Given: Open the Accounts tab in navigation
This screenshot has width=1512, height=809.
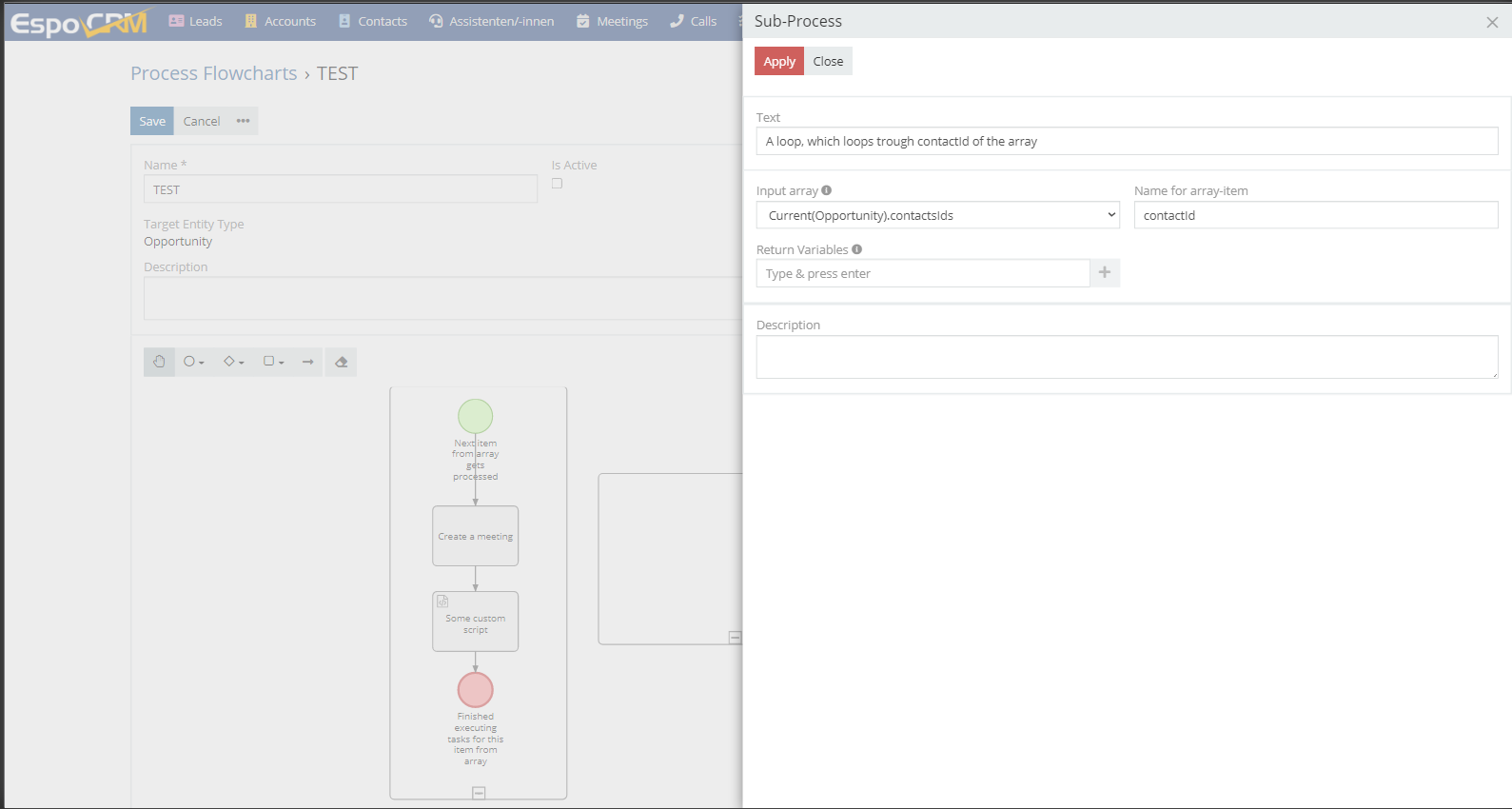Looking at the screenshot, I should 280,21.
